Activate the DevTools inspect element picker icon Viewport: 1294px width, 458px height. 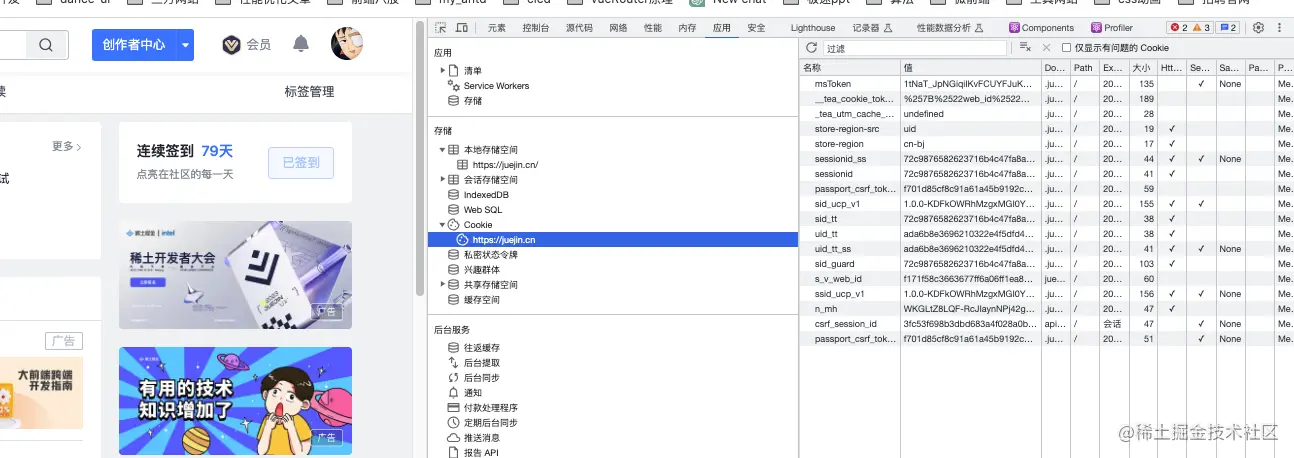tap(441, 28)
